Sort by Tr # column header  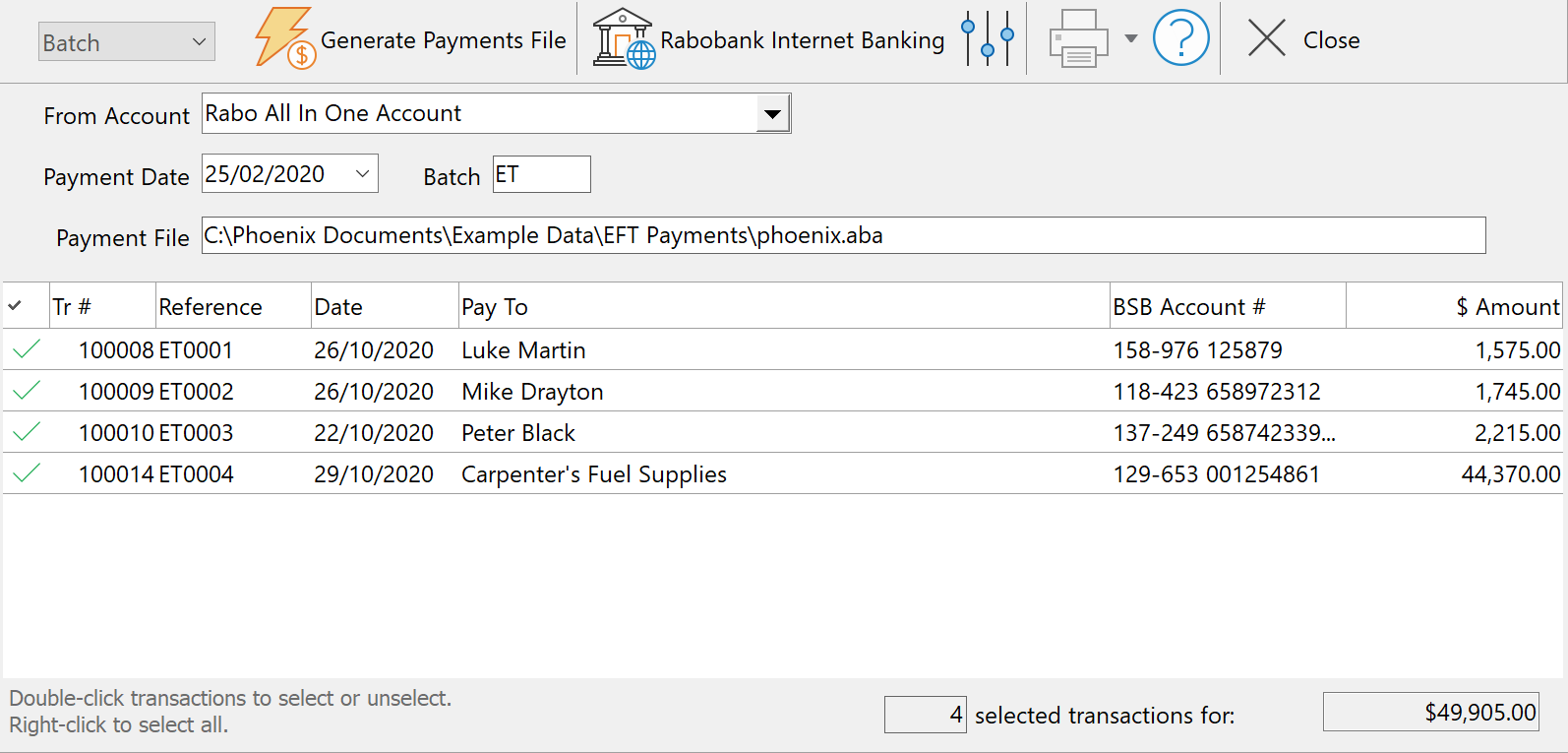pos(102,306)
